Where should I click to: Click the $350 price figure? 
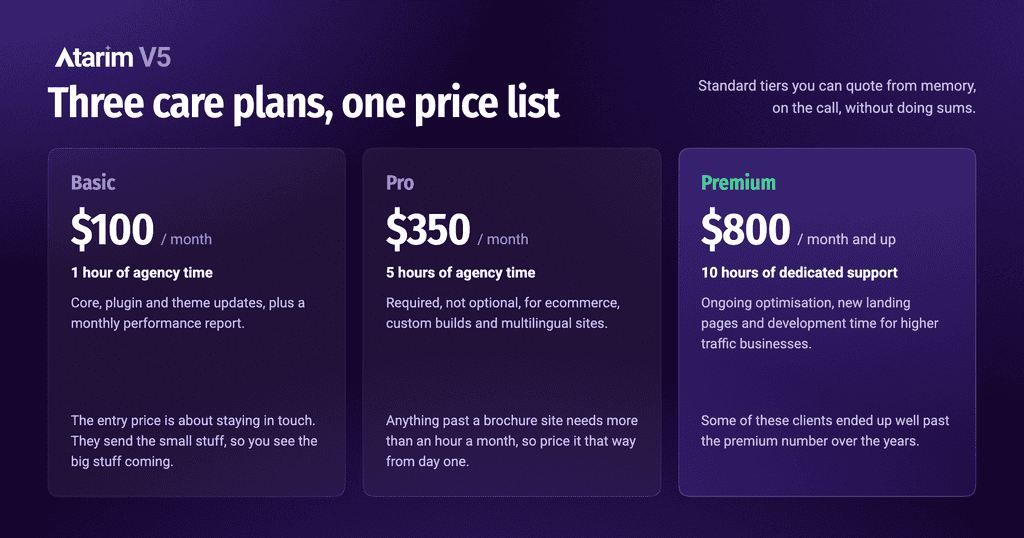click(428, 229)
